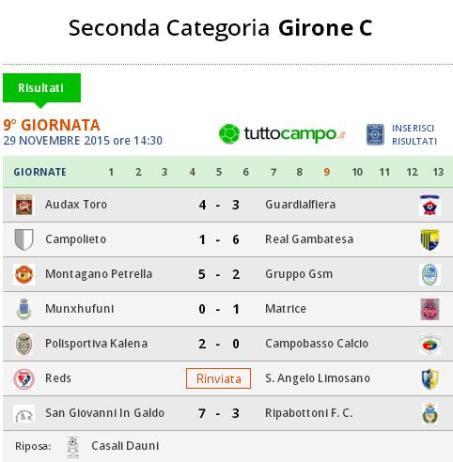Open the tuttocampo soccer ball logo

point(229,134)
